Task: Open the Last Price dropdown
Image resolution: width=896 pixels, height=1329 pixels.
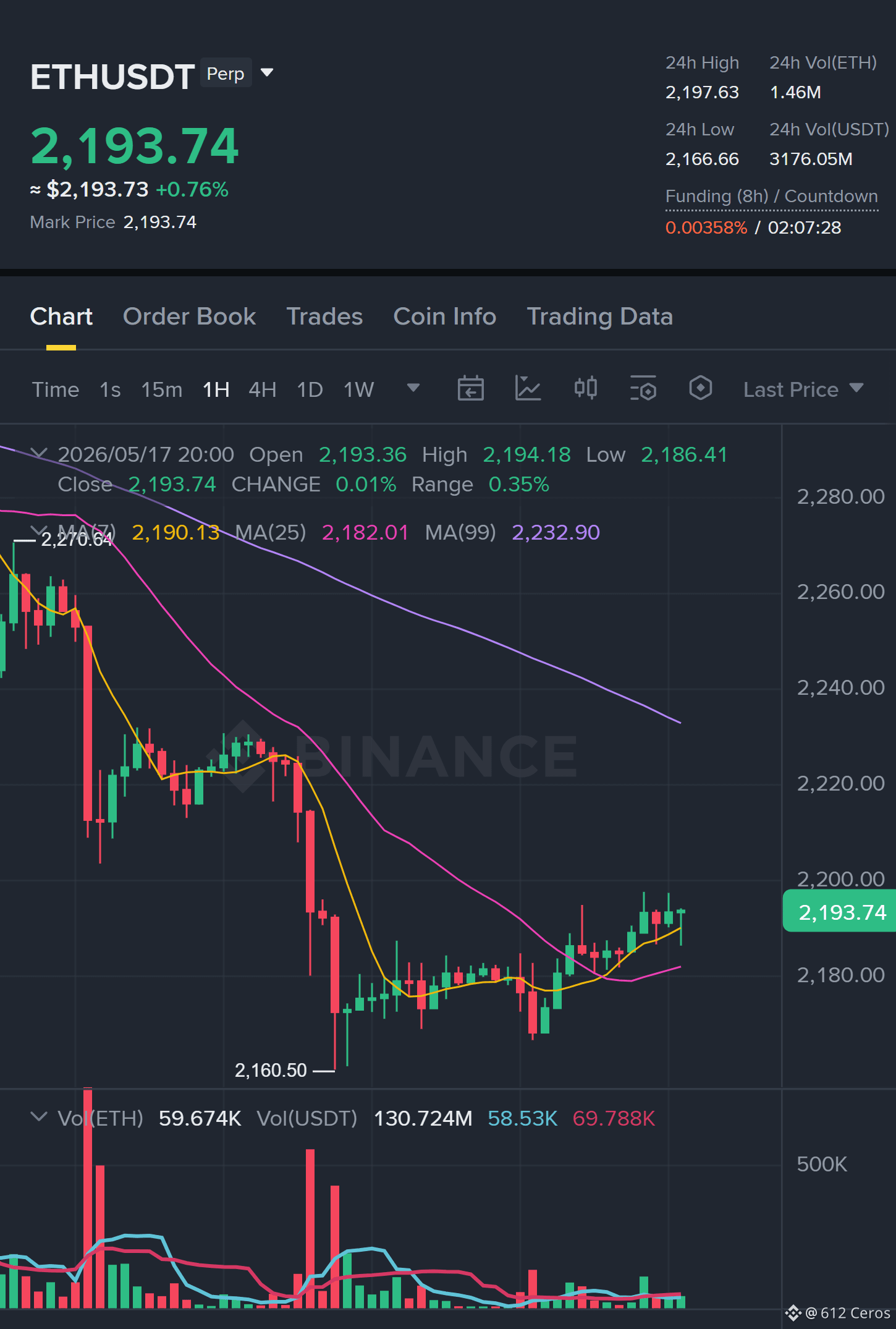Action: [803, 389]
